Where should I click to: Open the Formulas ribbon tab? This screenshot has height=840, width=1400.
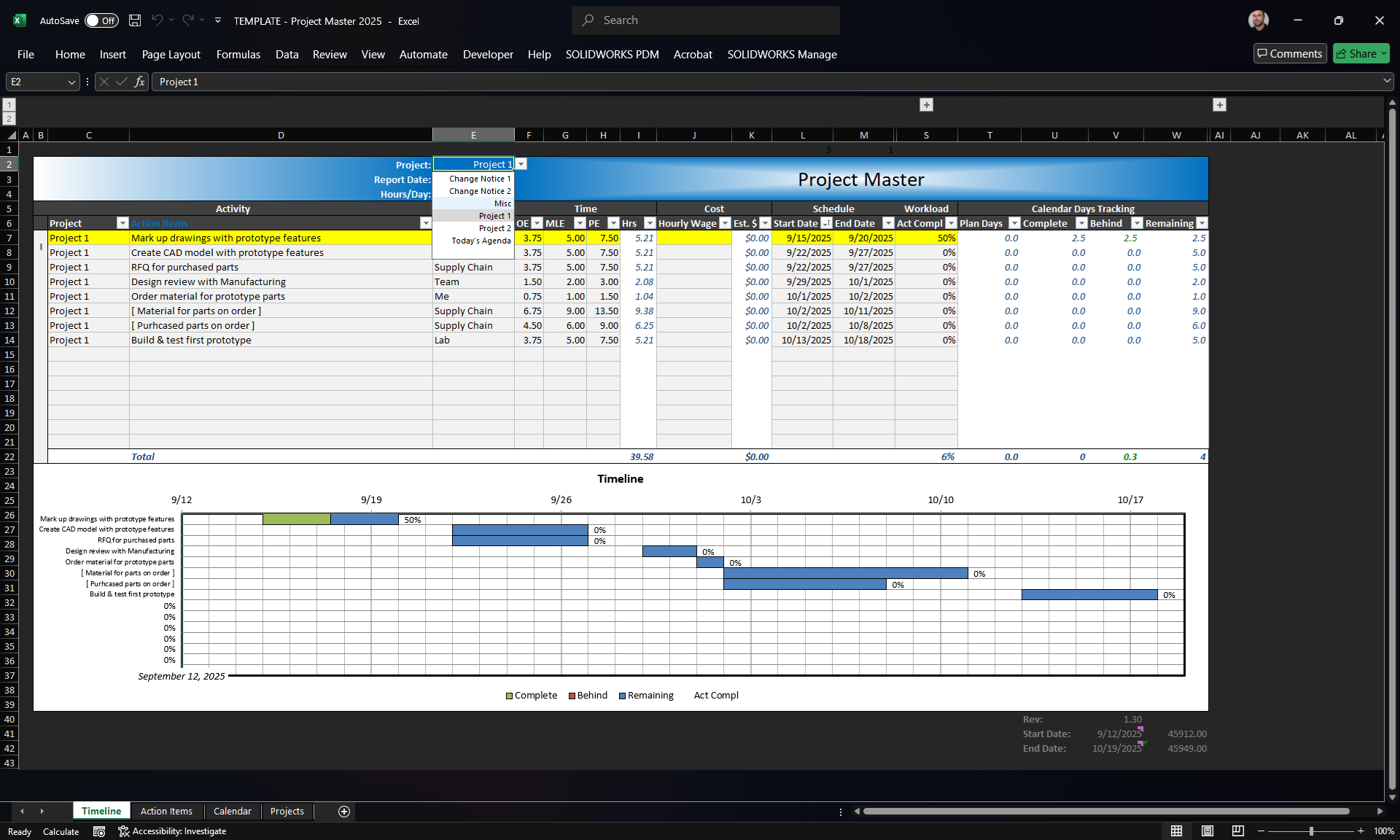point(238,55)
